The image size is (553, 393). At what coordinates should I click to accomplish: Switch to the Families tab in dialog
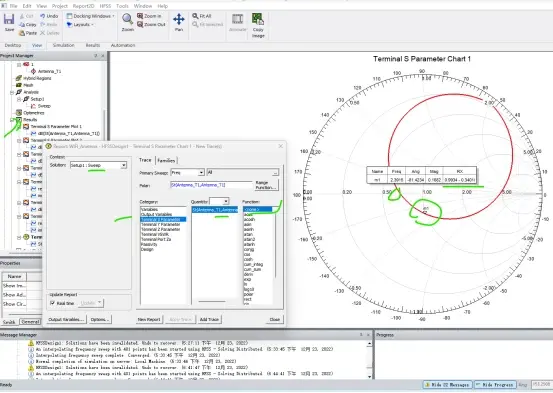[x=166, y=161]
